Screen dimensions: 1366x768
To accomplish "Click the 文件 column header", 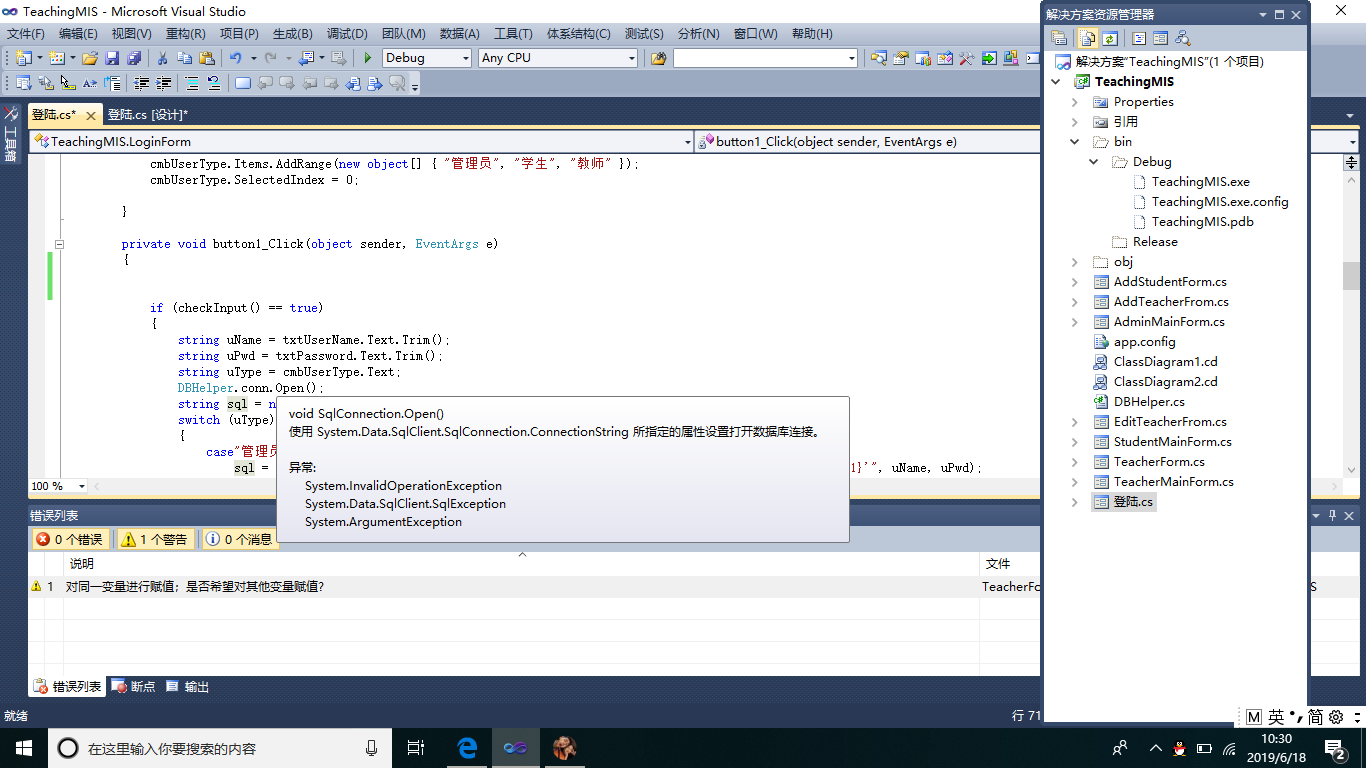I will (998, 565).
